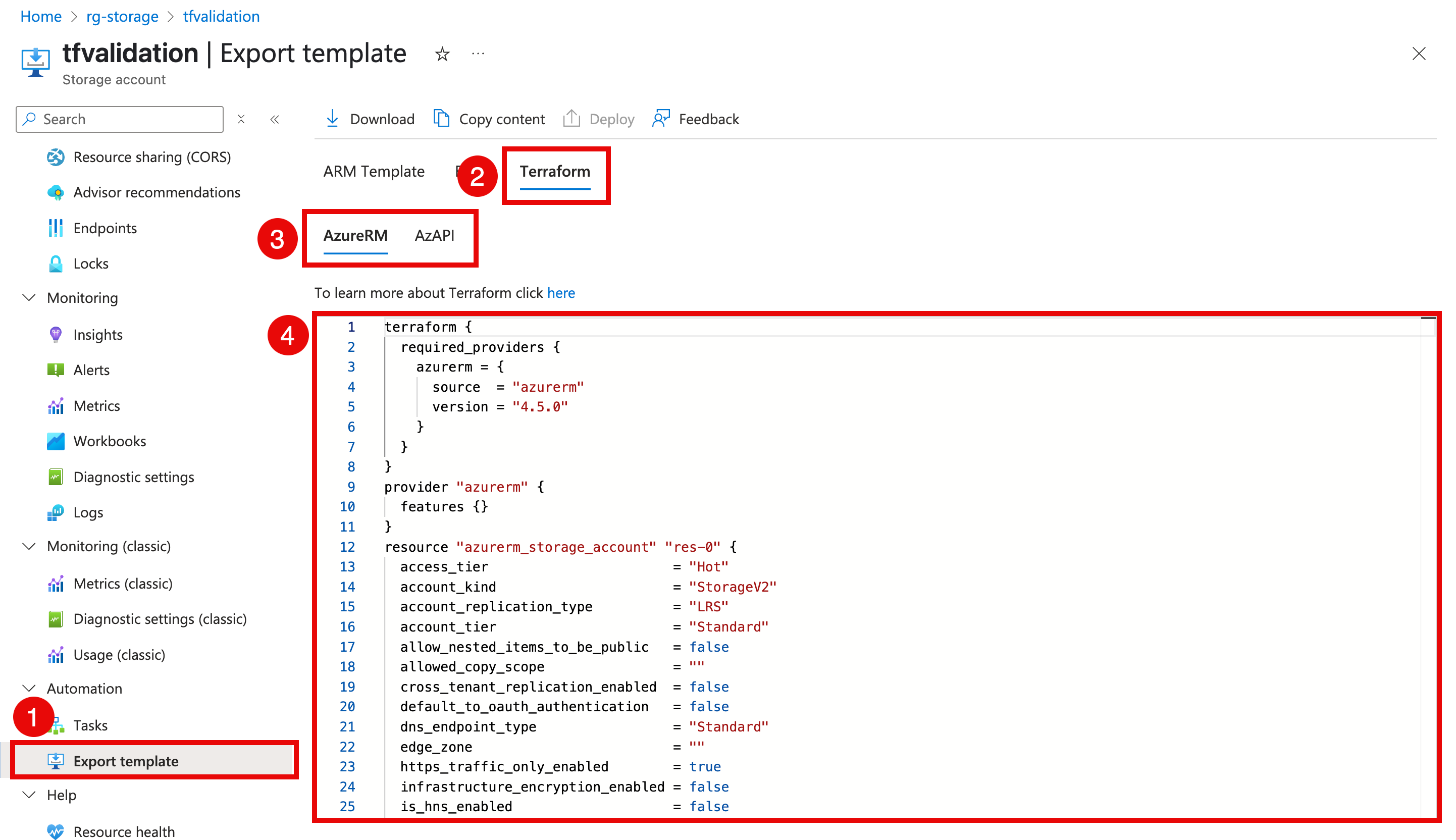
Task: Switch to the ARM Template tab
Action: (x=374, y=171)
